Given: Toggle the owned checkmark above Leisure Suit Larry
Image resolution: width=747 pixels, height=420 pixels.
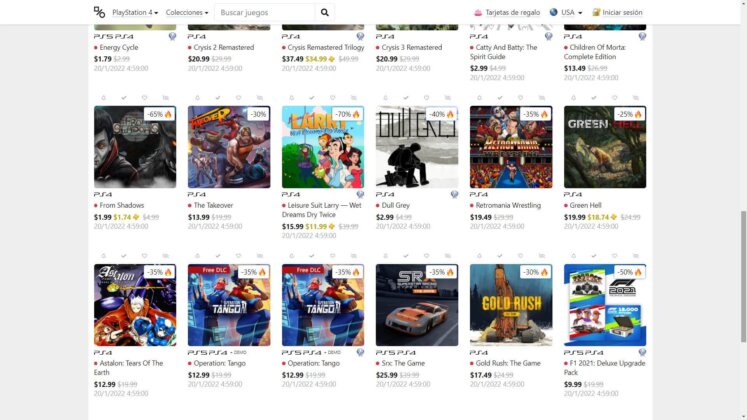Looking at the screenshot, I should (312, 98).
